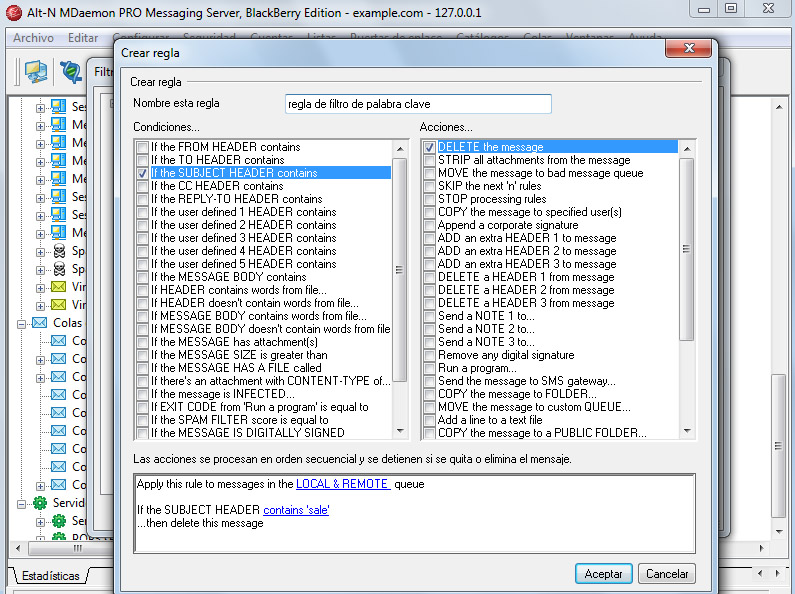The height and width of the screenshot is (594, 795).
Task: Collapse the Servidores tree node
Action: pyautogui.click(x=21, y=504)
